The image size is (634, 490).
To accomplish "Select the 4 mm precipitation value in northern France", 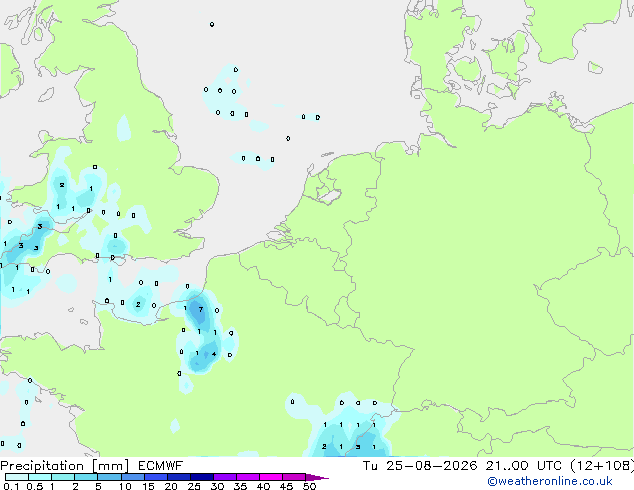I will (214, 354).
